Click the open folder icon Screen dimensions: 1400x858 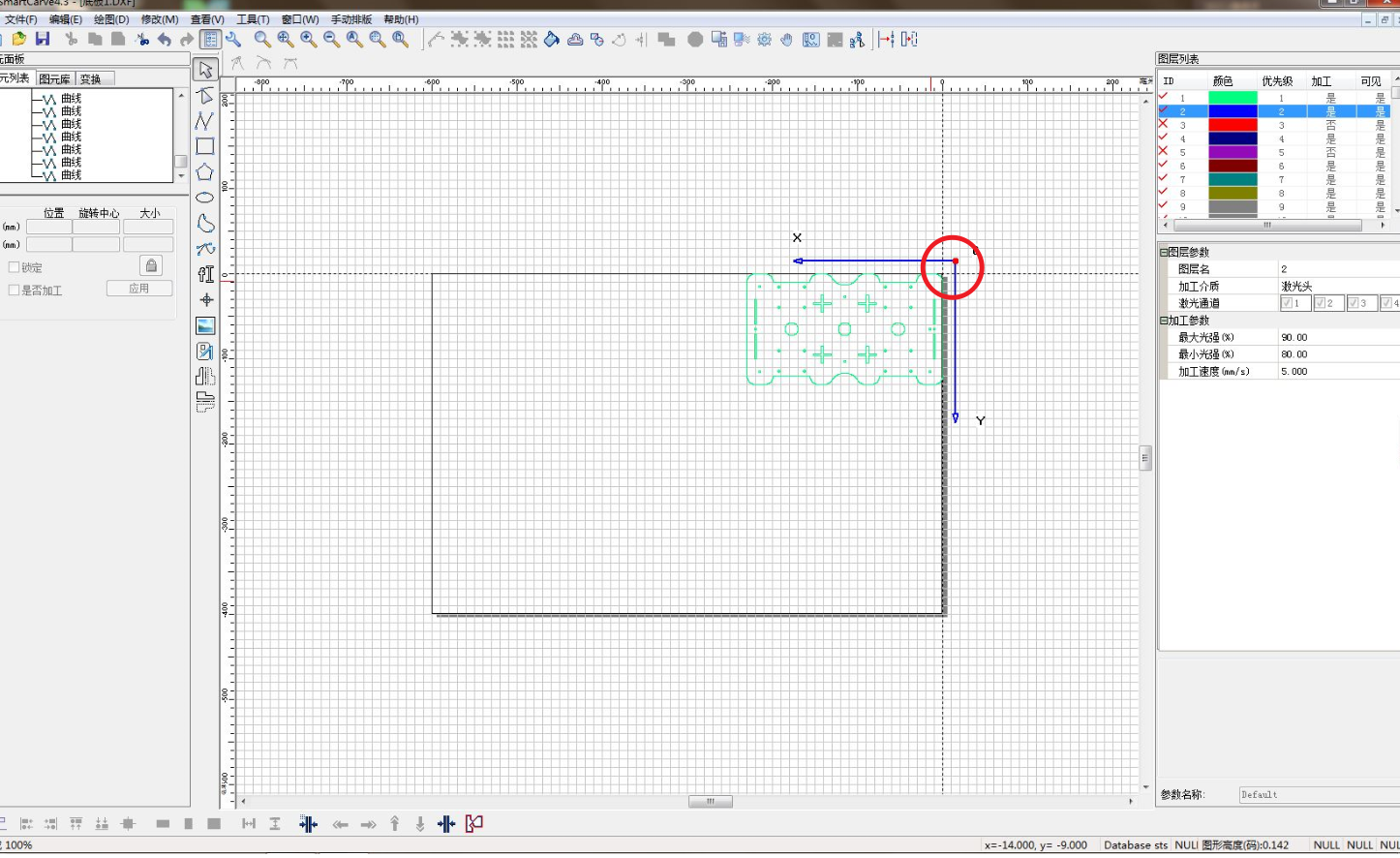click(19, 39)
